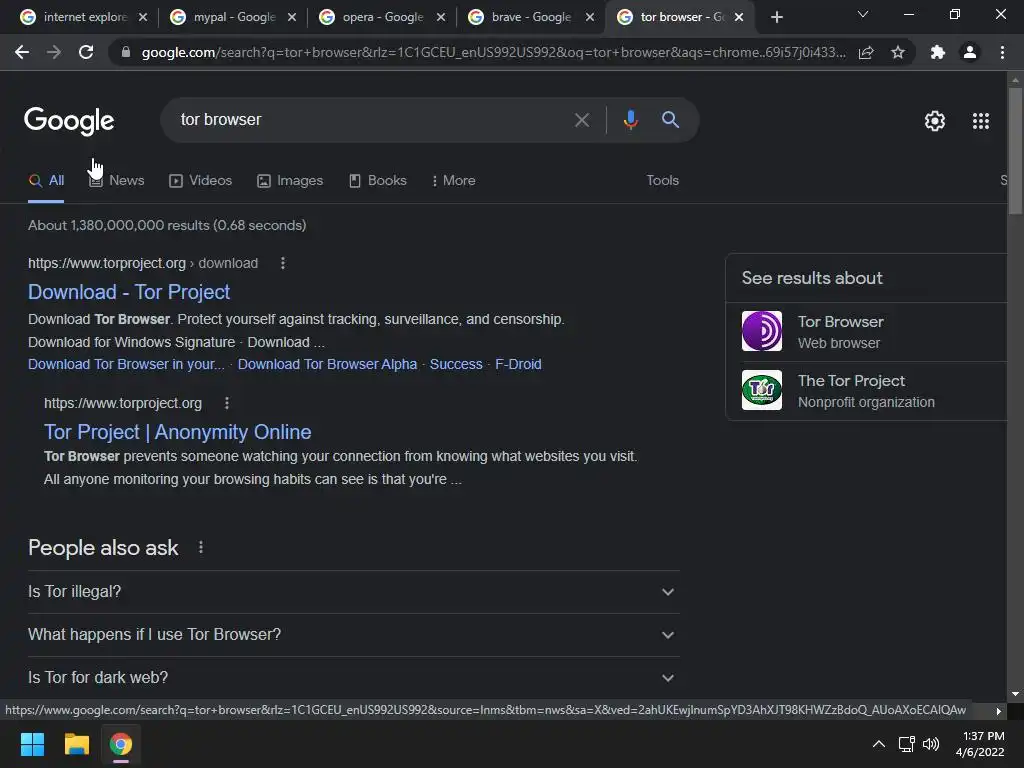The image size is (1024, 768).
Task: Open Download Tor Browser in your... sitelink
Action: pyautogui.click(x=126, y=364)
